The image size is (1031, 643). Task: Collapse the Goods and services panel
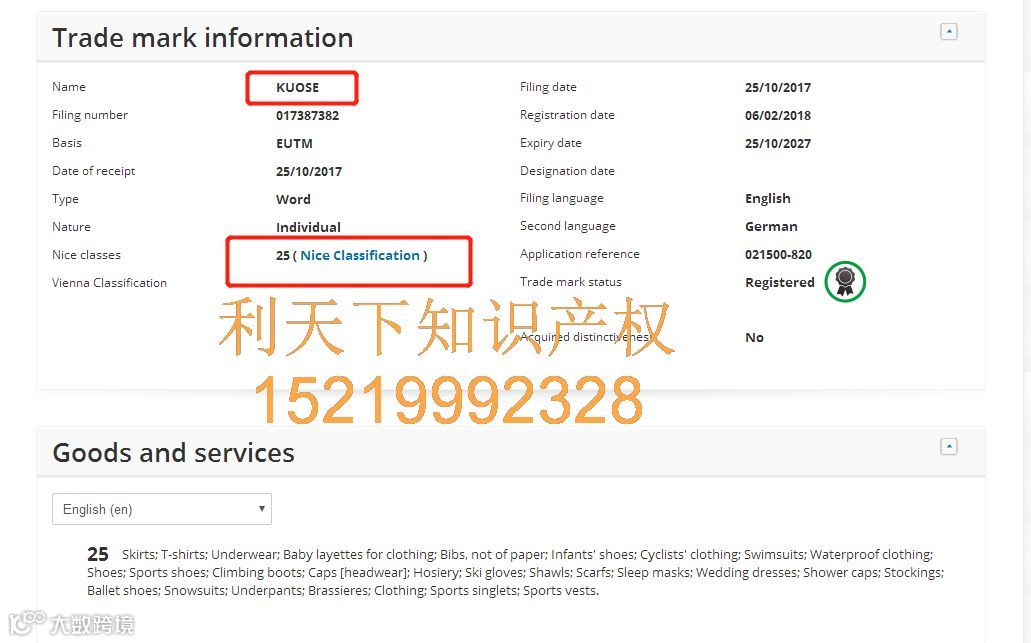pyautogui.click(x=948, y=446)
